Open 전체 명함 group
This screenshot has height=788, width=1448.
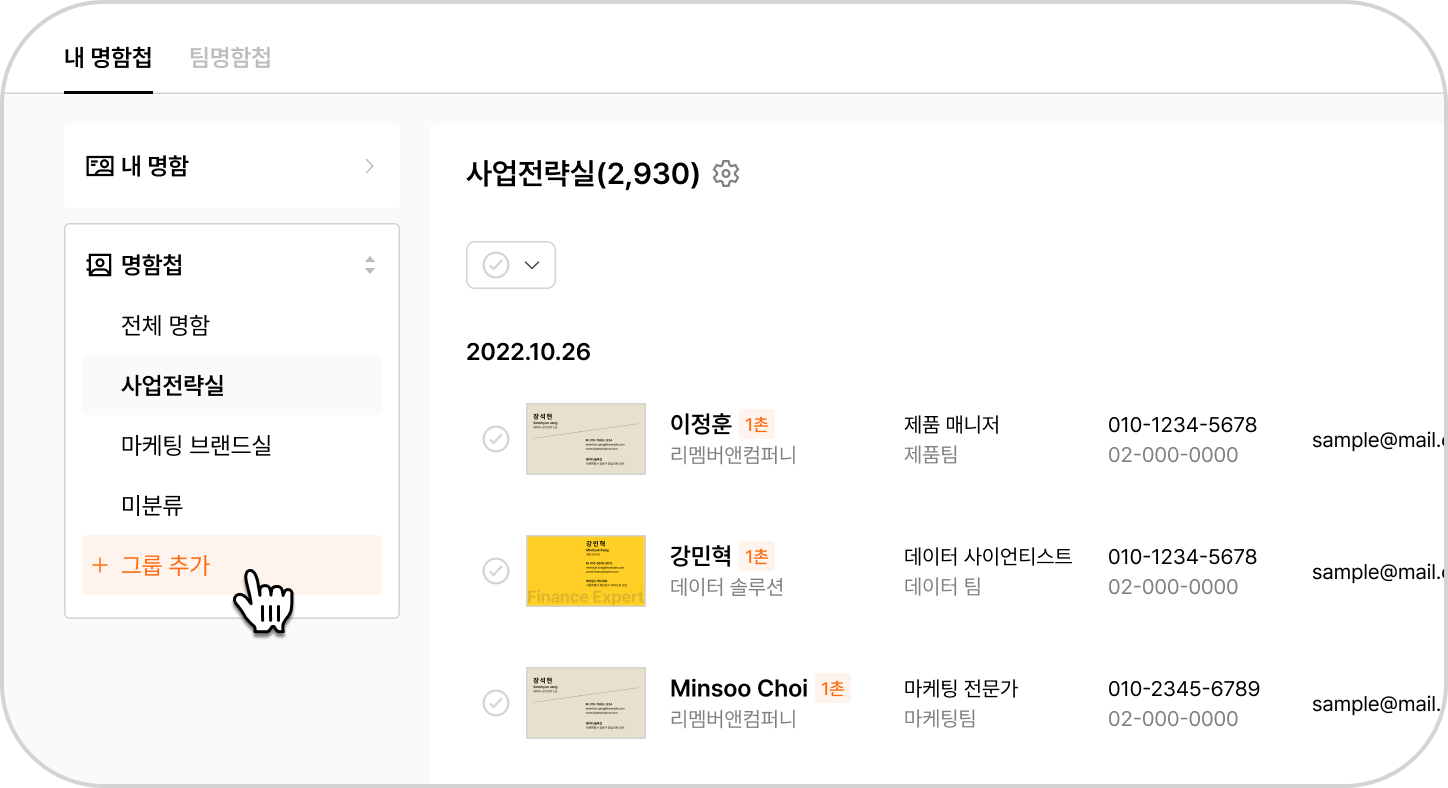pyautogui.click(x=232, y=325)
